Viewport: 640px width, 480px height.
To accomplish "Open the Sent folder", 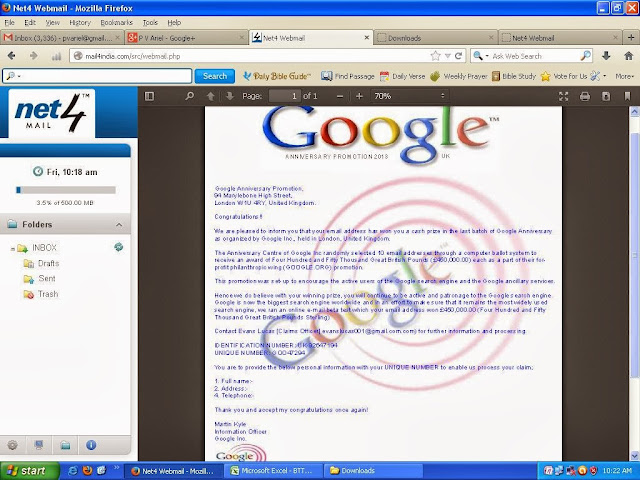I will 47,278.
